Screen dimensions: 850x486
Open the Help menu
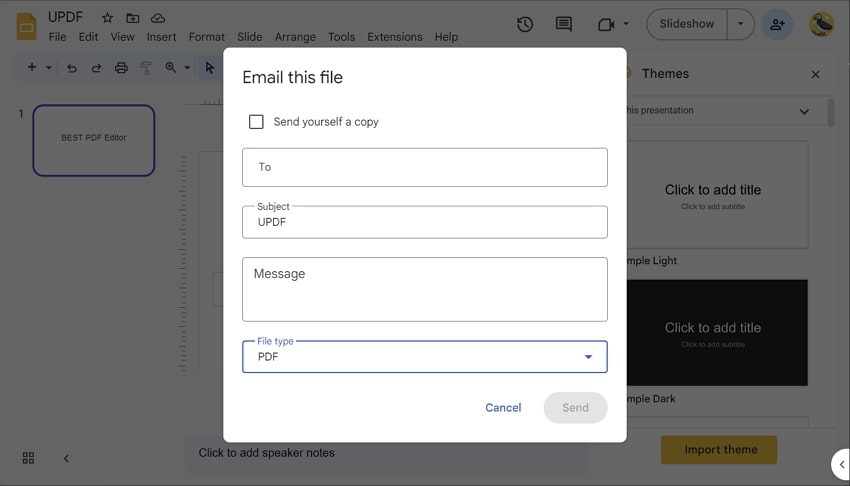446,37
